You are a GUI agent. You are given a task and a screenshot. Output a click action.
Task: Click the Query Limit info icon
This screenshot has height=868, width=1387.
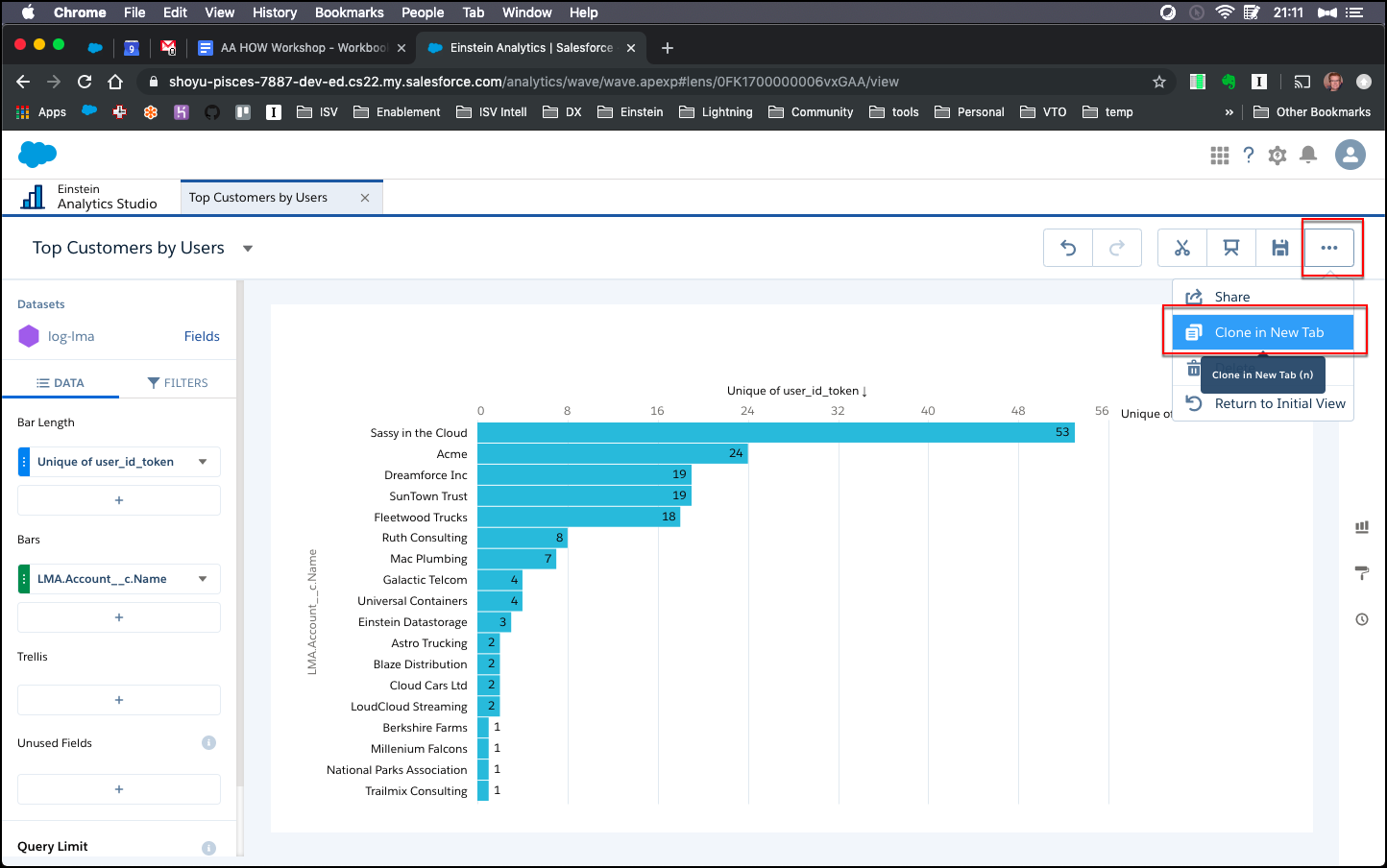[208, 848]
